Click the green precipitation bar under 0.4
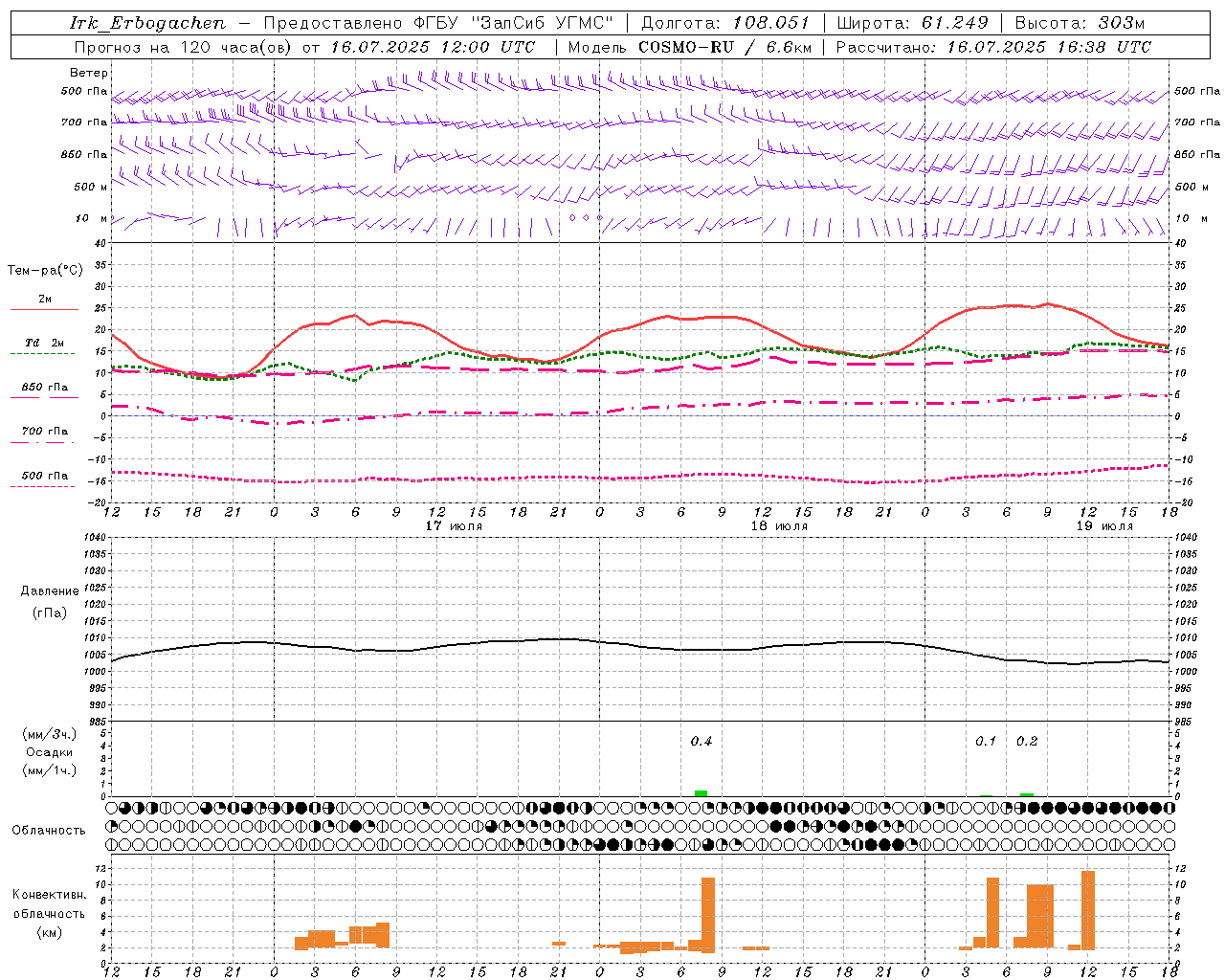1225x980 pixels. click(x=701, y=793)
